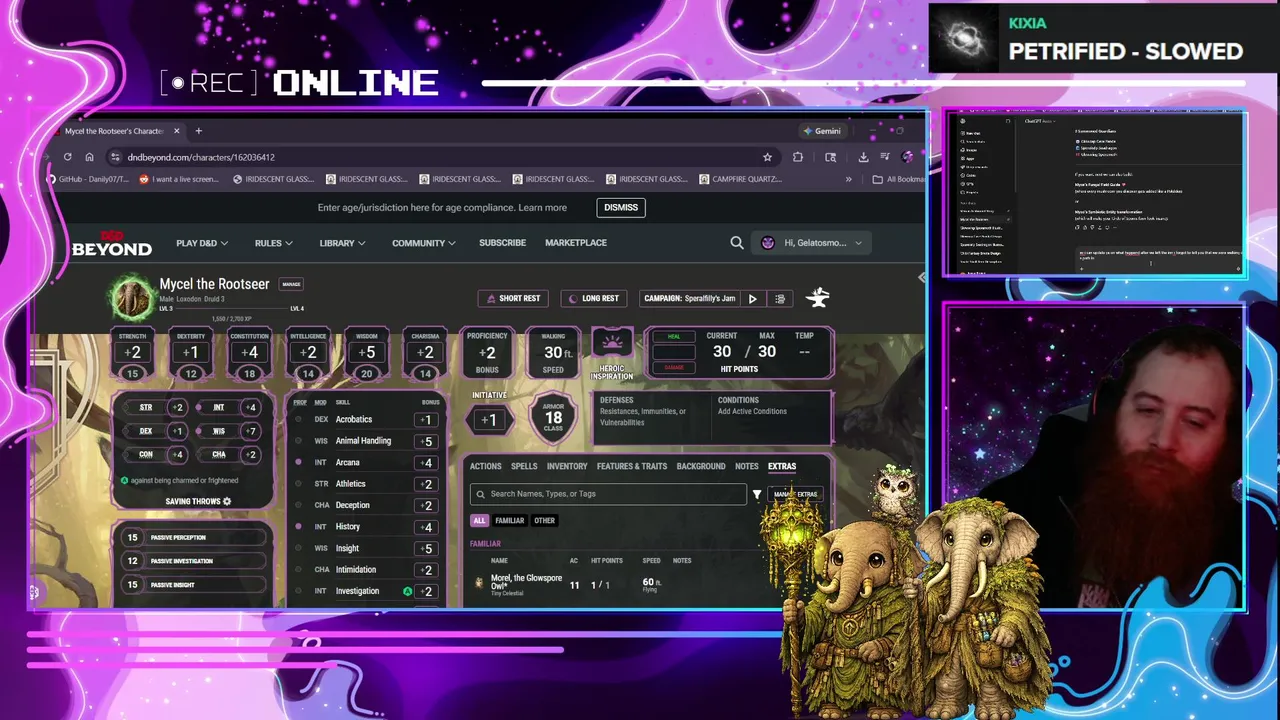
Task: Take a LONG REST
Action: coord(594,298)
